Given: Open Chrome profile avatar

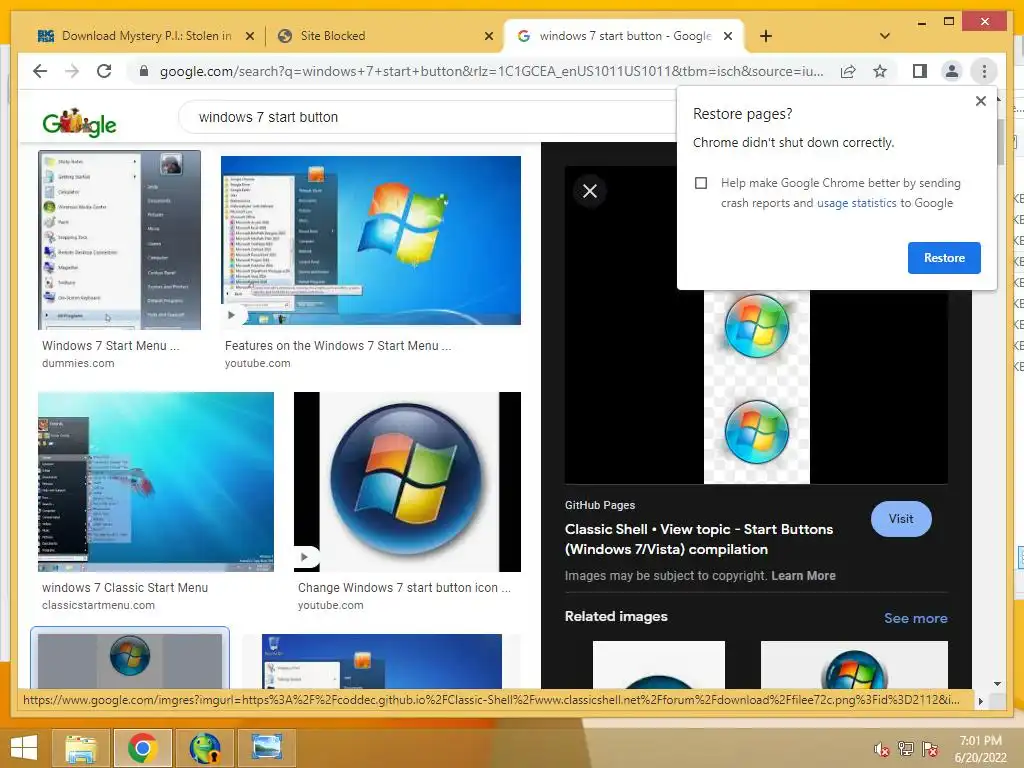Looking at the screenshot, I should coord(952,71).
